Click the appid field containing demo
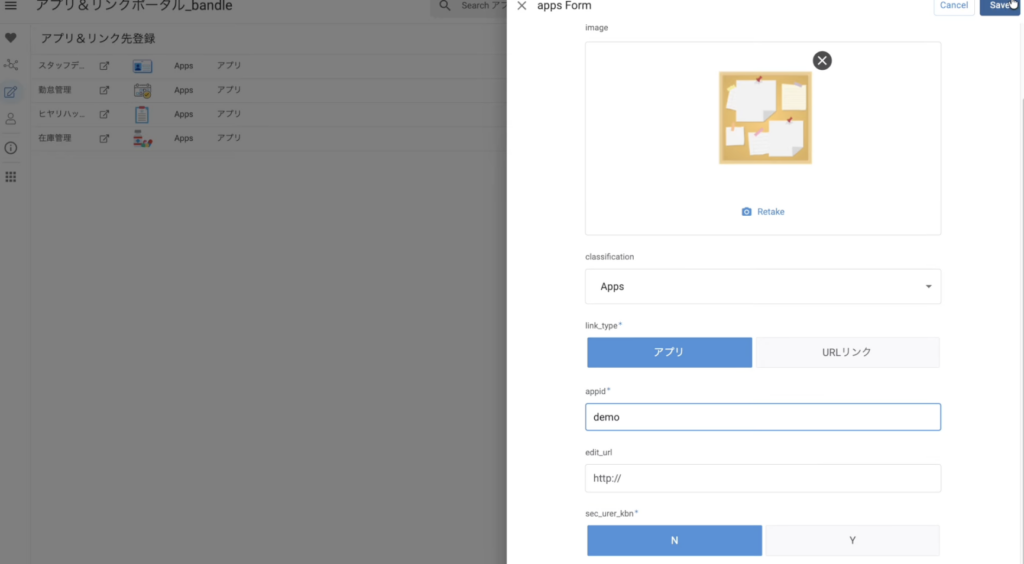 click(x=762, y=417)
